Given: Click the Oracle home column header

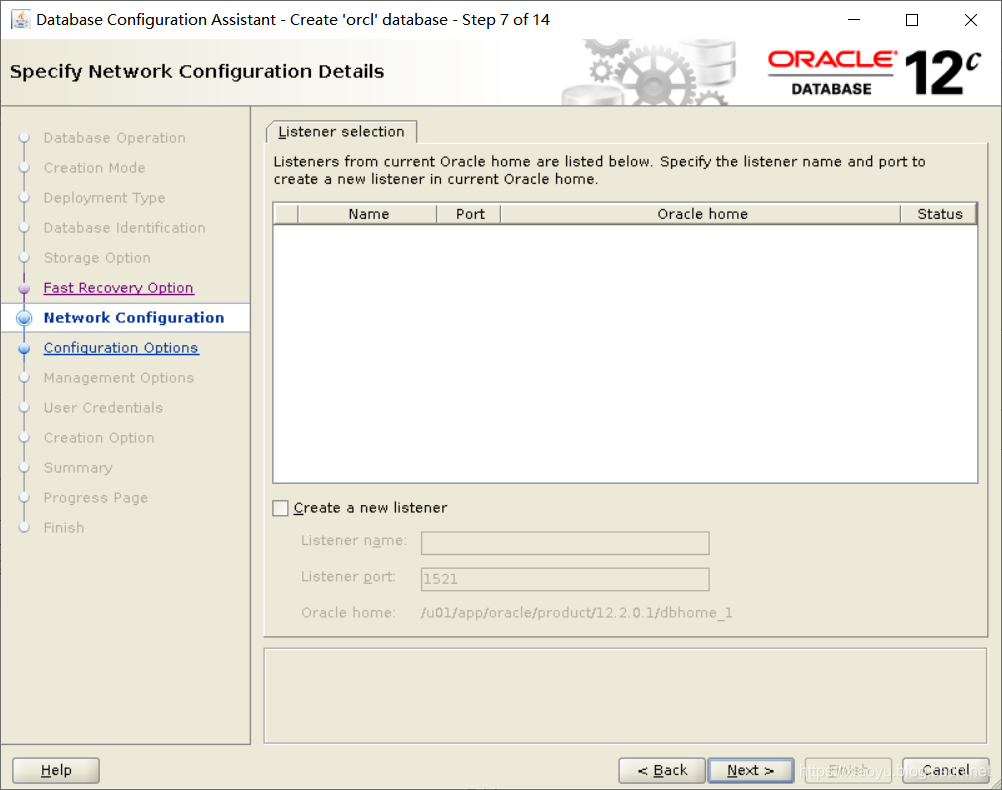Looking at the screenshot, I should 701,214.
